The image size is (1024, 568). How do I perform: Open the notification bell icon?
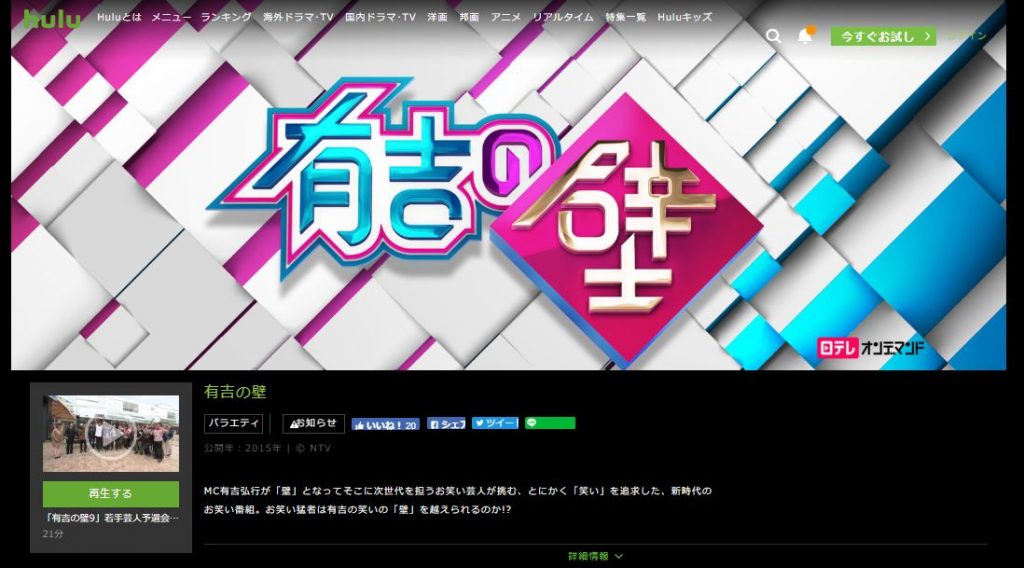pyautogui.click(x=805, y=36)
